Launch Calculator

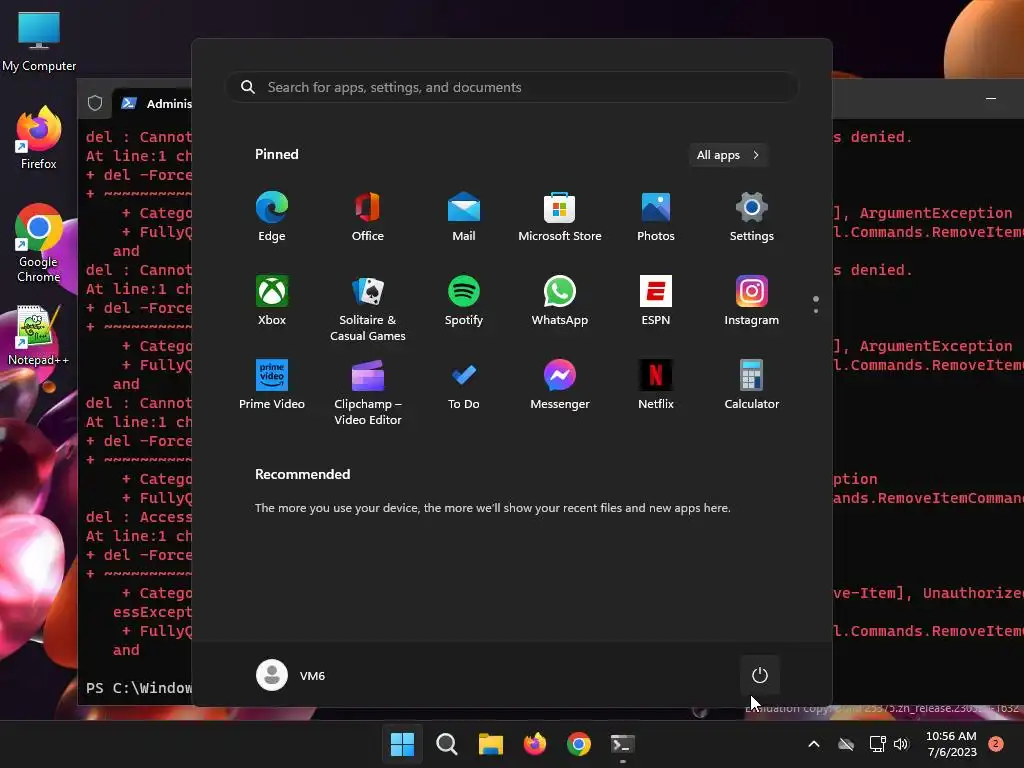pos(752,385)
